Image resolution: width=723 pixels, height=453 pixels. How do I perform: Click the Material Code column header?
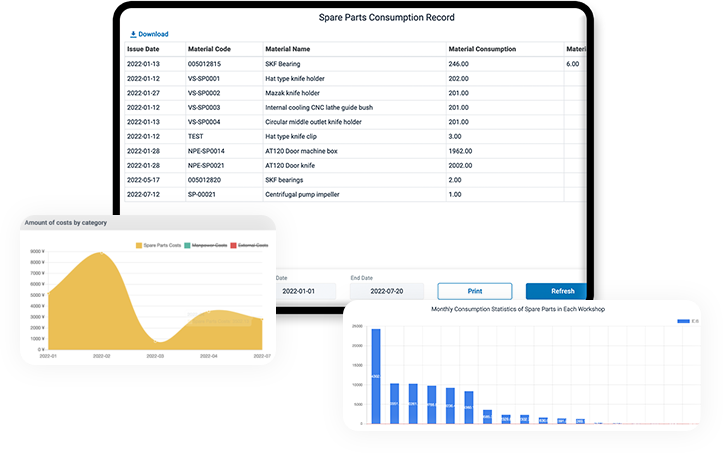pyautogui.click(x=209, y=48)
